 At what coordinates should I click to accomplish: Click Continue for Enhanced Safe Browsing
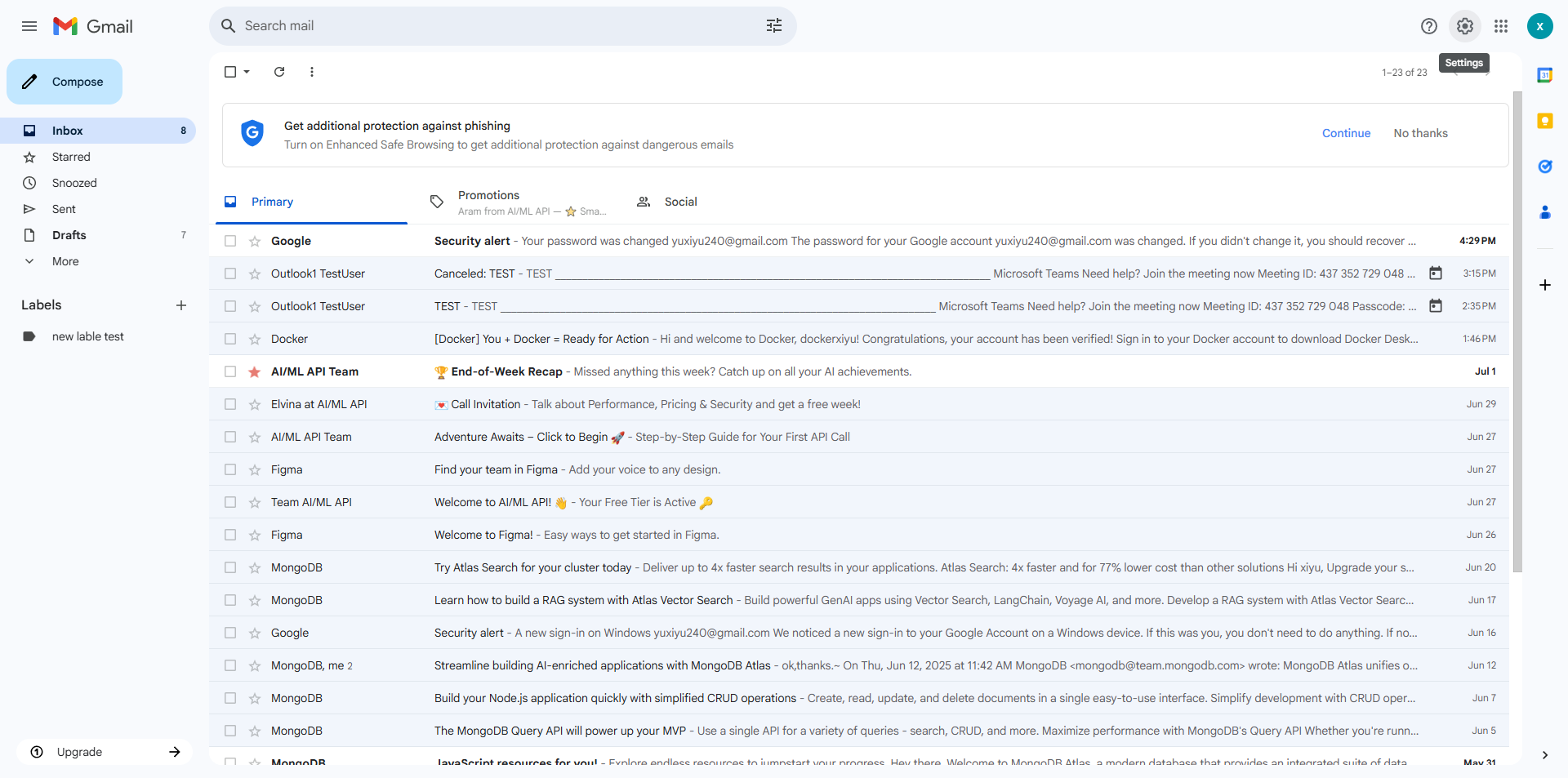coord(1346,133)
